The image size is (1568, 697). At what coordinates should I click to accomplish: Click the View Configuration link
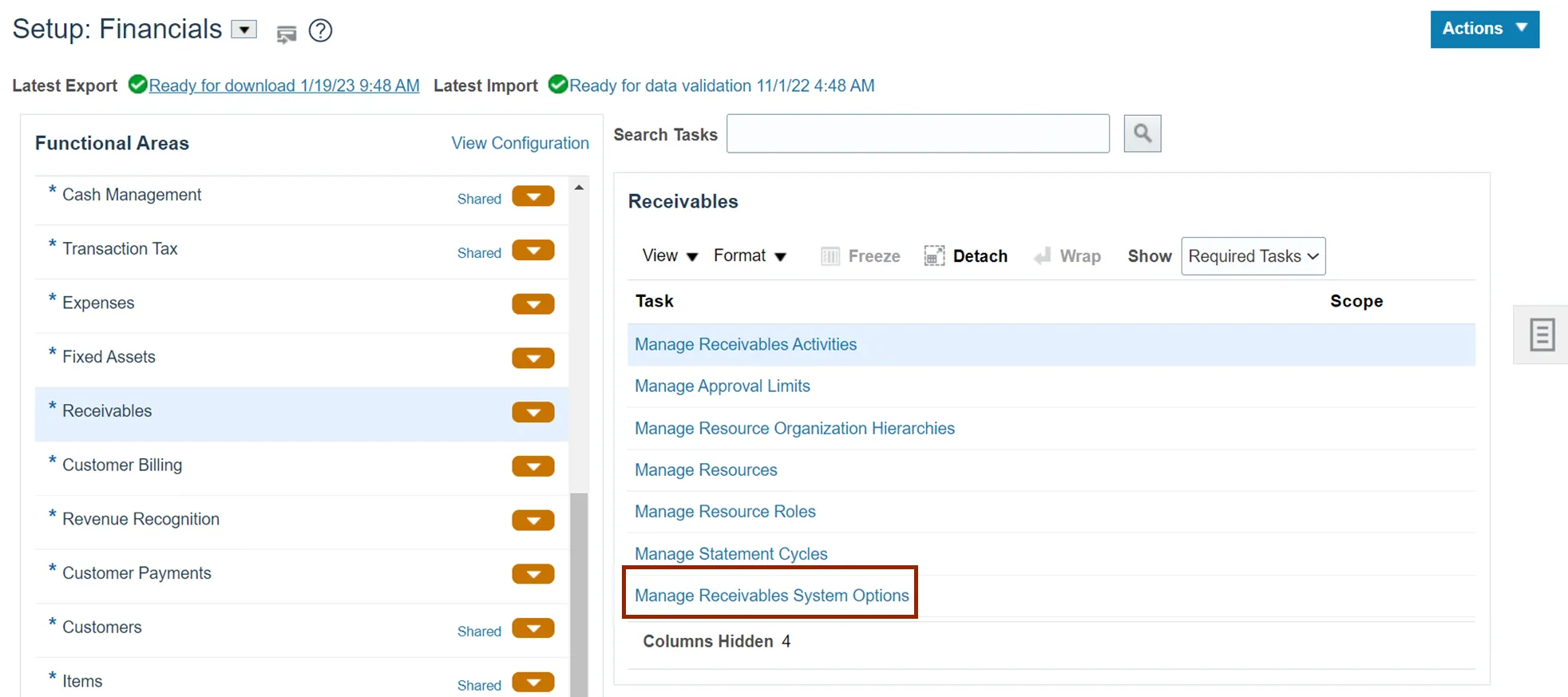point(520,143)
